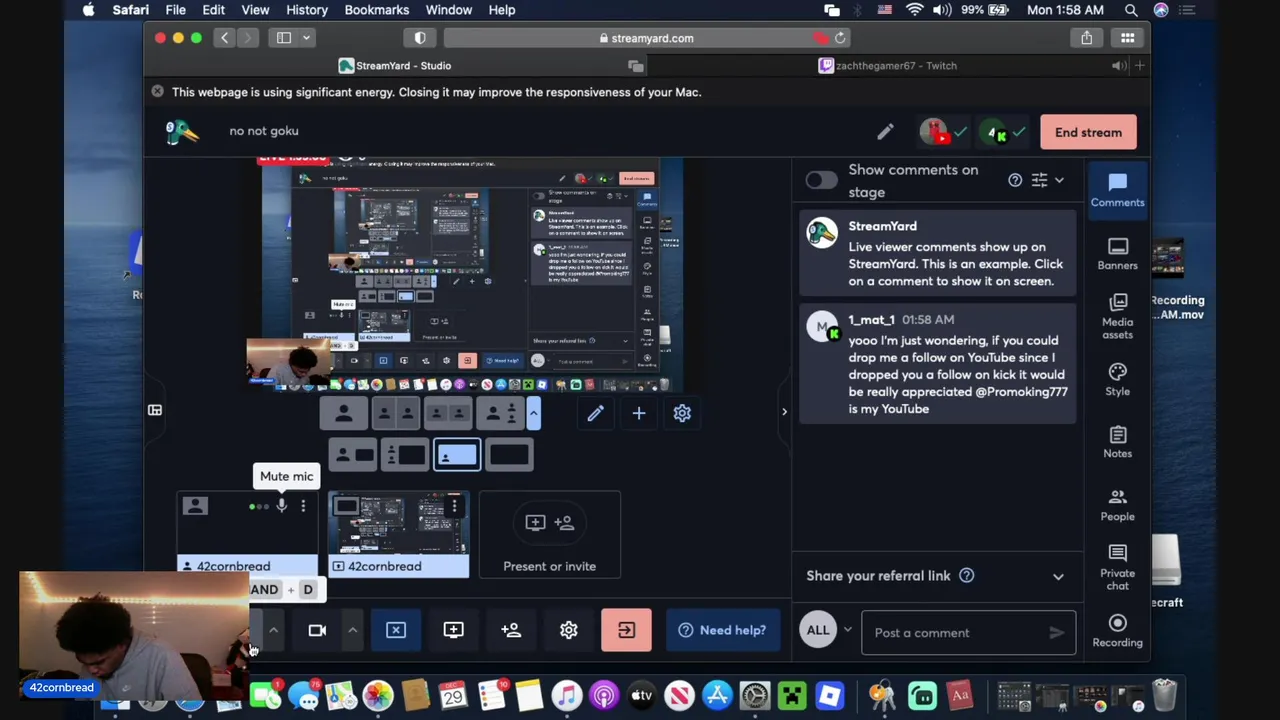Click the present screen button in toolbar

453,630
